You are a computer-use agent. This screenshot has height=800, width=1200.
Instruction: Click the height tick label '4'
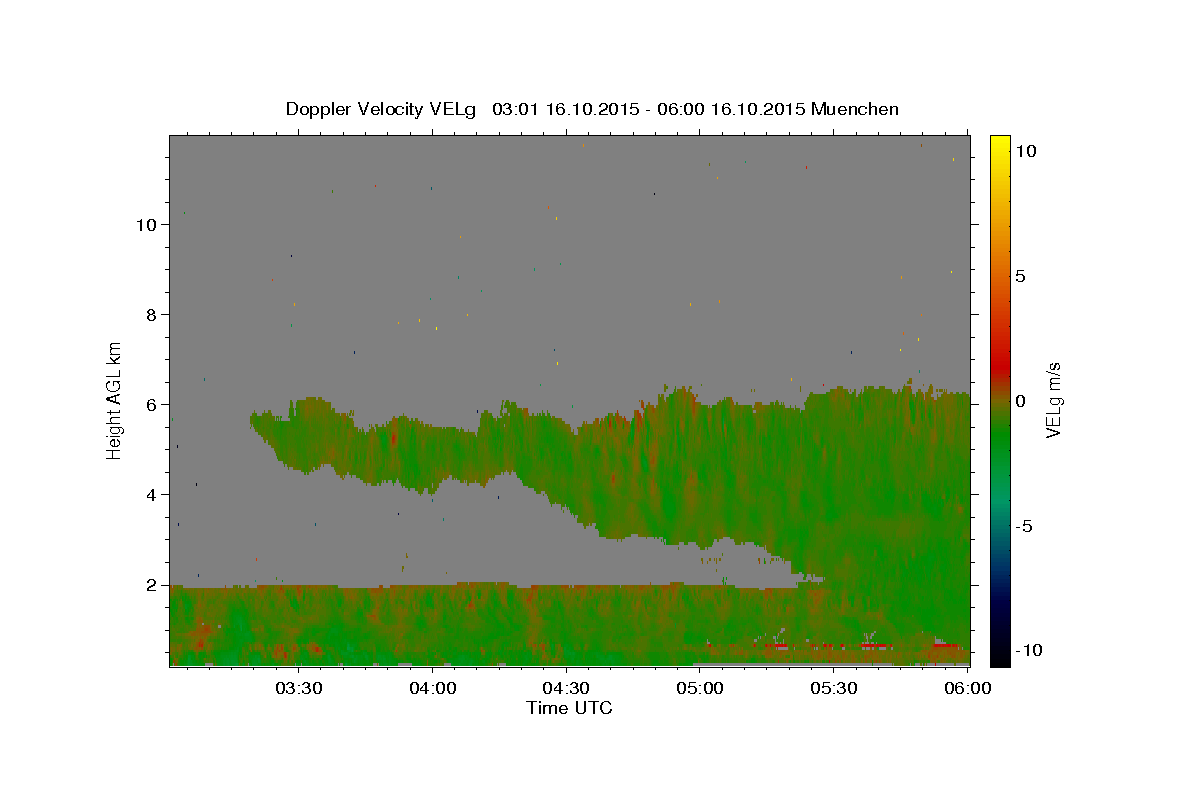[x=153, y=494]
